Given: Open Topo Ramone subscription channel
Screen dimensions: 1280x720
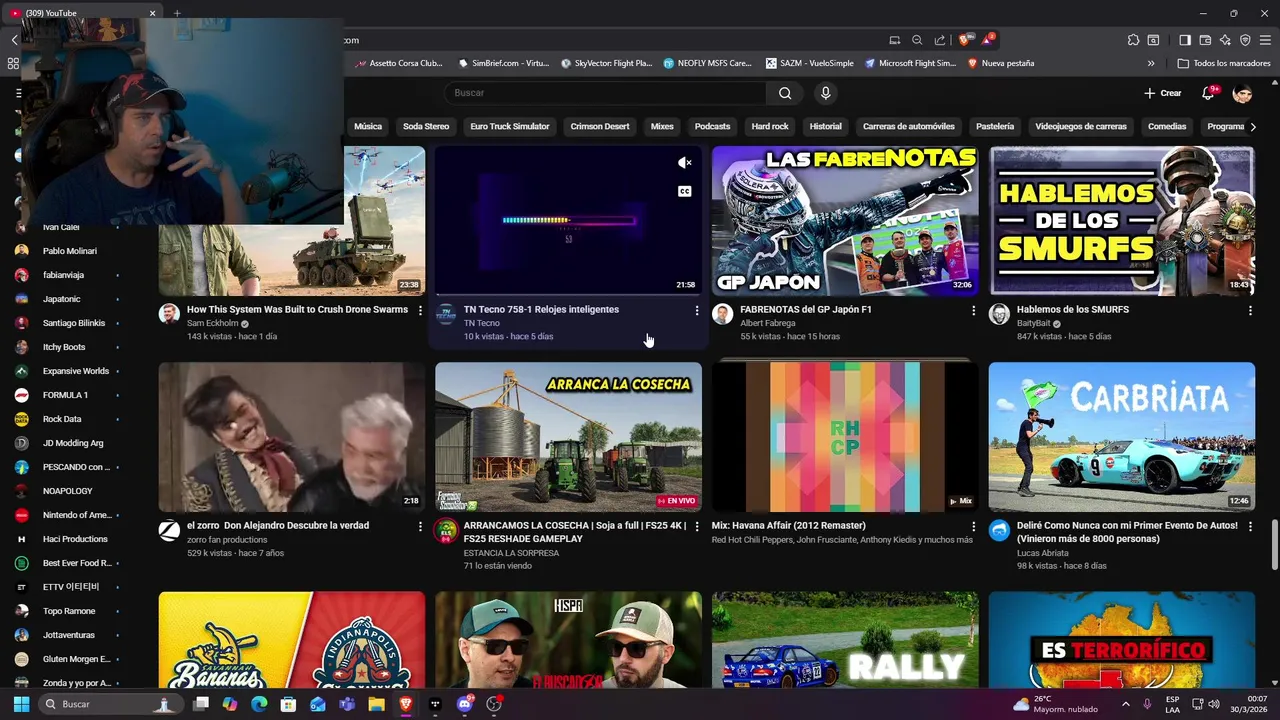Looking at the screenshot, I should tap(66, 611).
